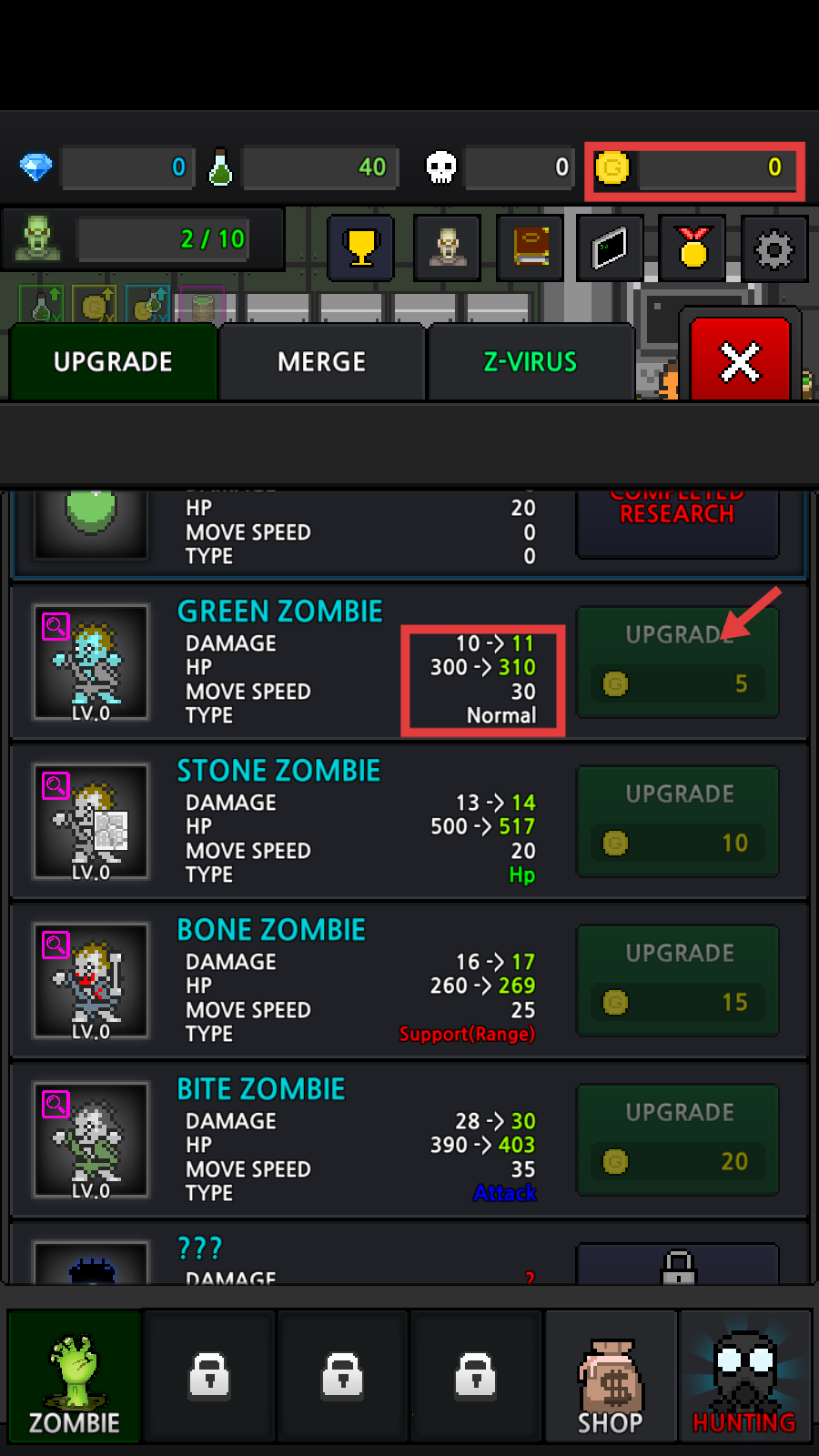Image resolution: width=819 pixels, height=1456 pixels.
Task: Switch to the MERGE tab
Action: coord(321,362)
